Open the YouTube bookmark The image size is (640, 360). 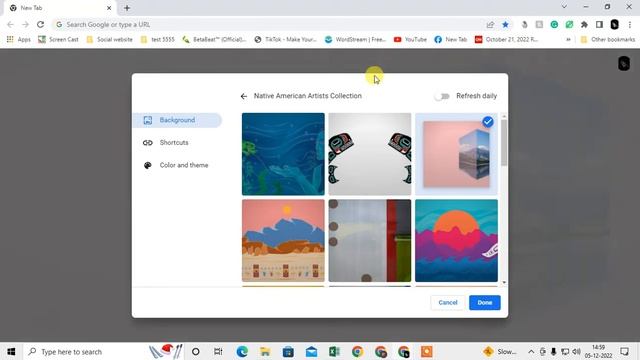click(x=410, y=40)
